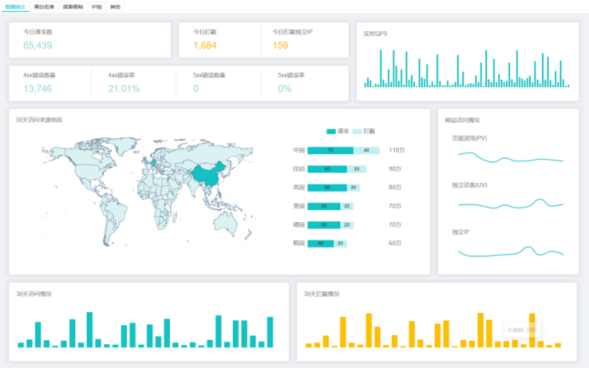Toggle the 请求 legend swatch
Viewport: 589px width, 368px height.
pos(331,131)
